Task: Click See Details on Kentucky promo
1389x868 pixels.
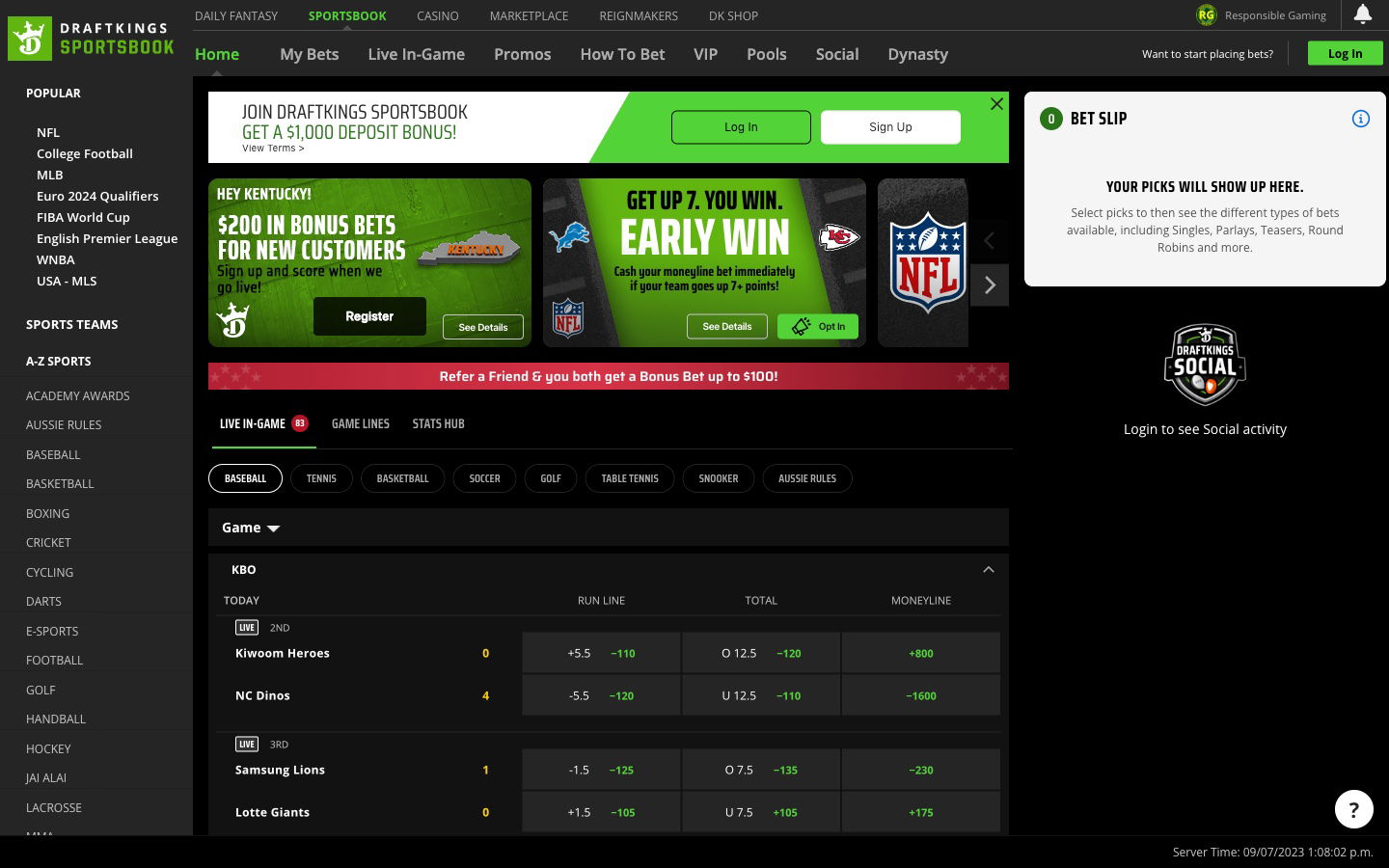Action: 483,327
